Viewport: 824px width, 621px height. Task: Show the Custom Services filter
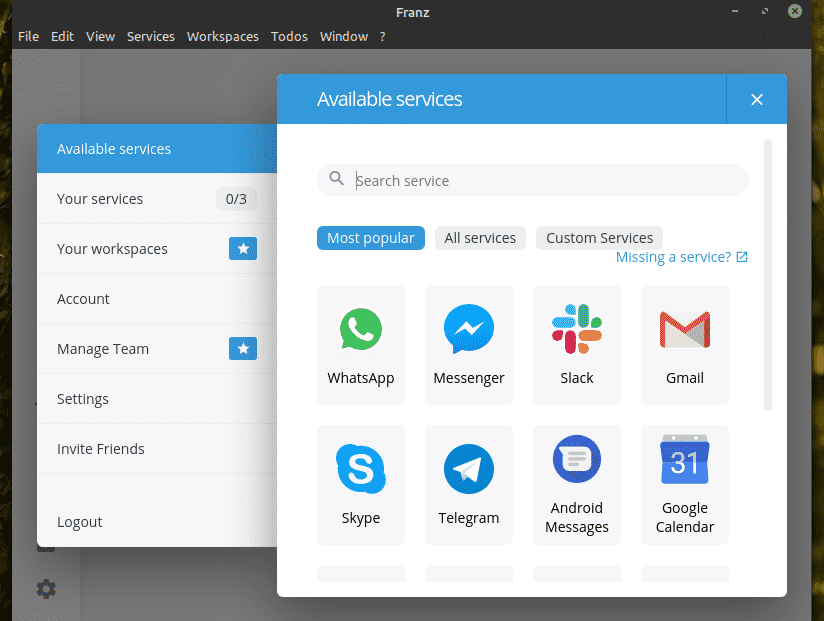point(599,238)
